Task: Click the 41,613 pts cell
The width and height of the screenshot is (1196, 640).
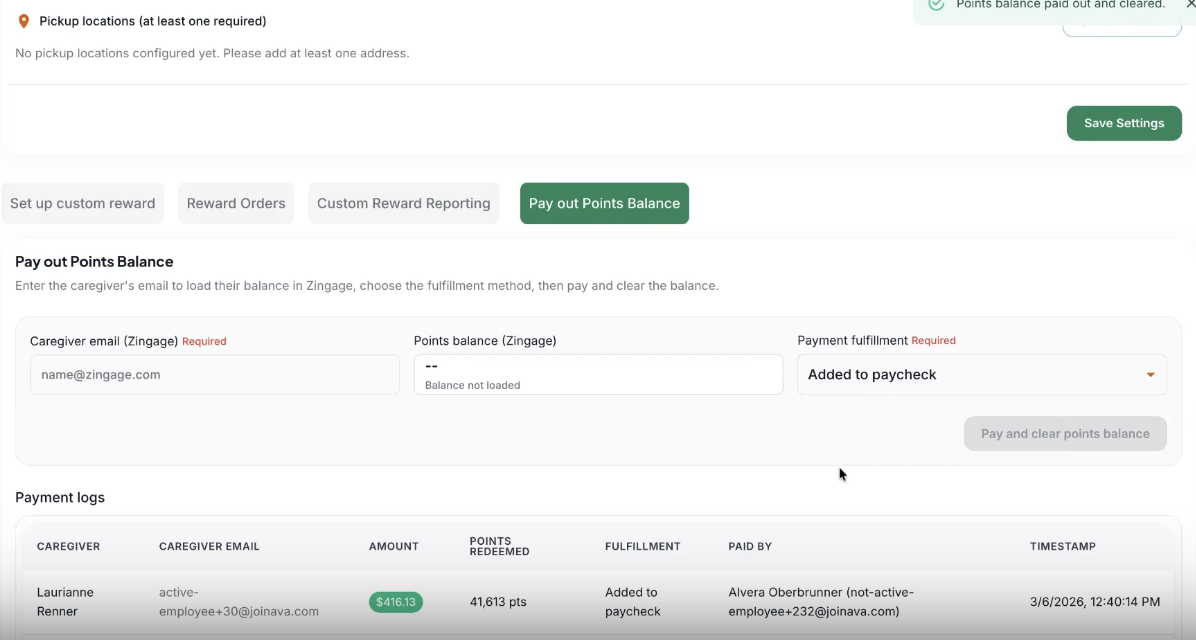Action: 498,602
